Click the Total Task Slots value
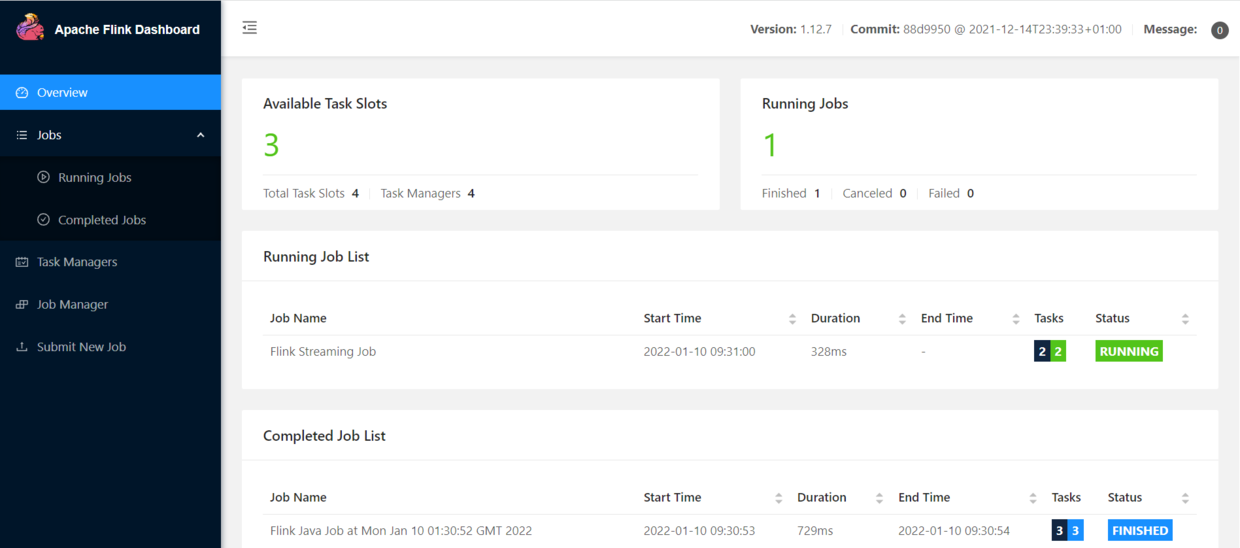1240x548 pixels. [x=355, y=193]
